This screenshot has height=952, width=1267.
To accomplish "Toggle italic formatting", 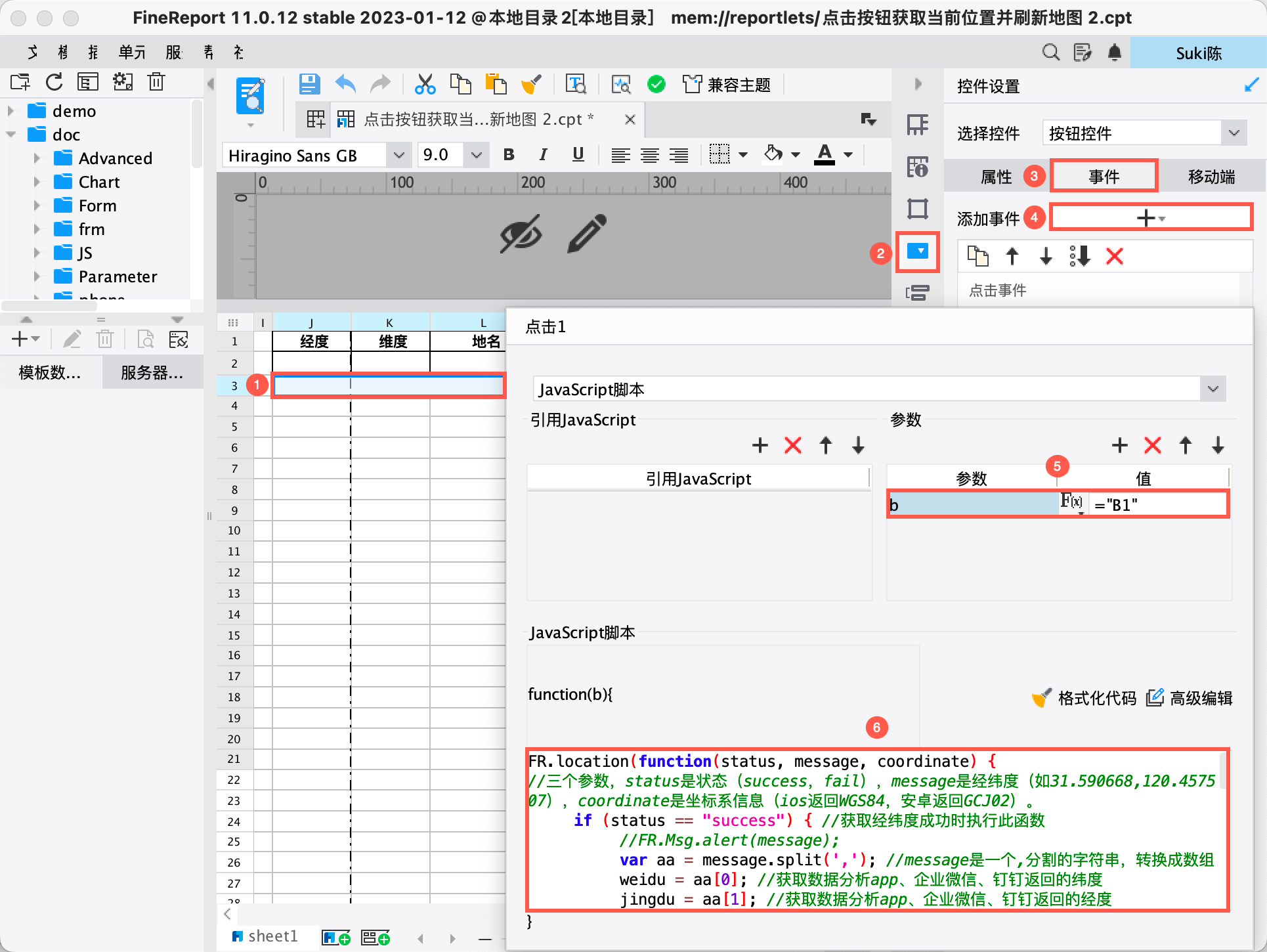I will click(543, 155).
